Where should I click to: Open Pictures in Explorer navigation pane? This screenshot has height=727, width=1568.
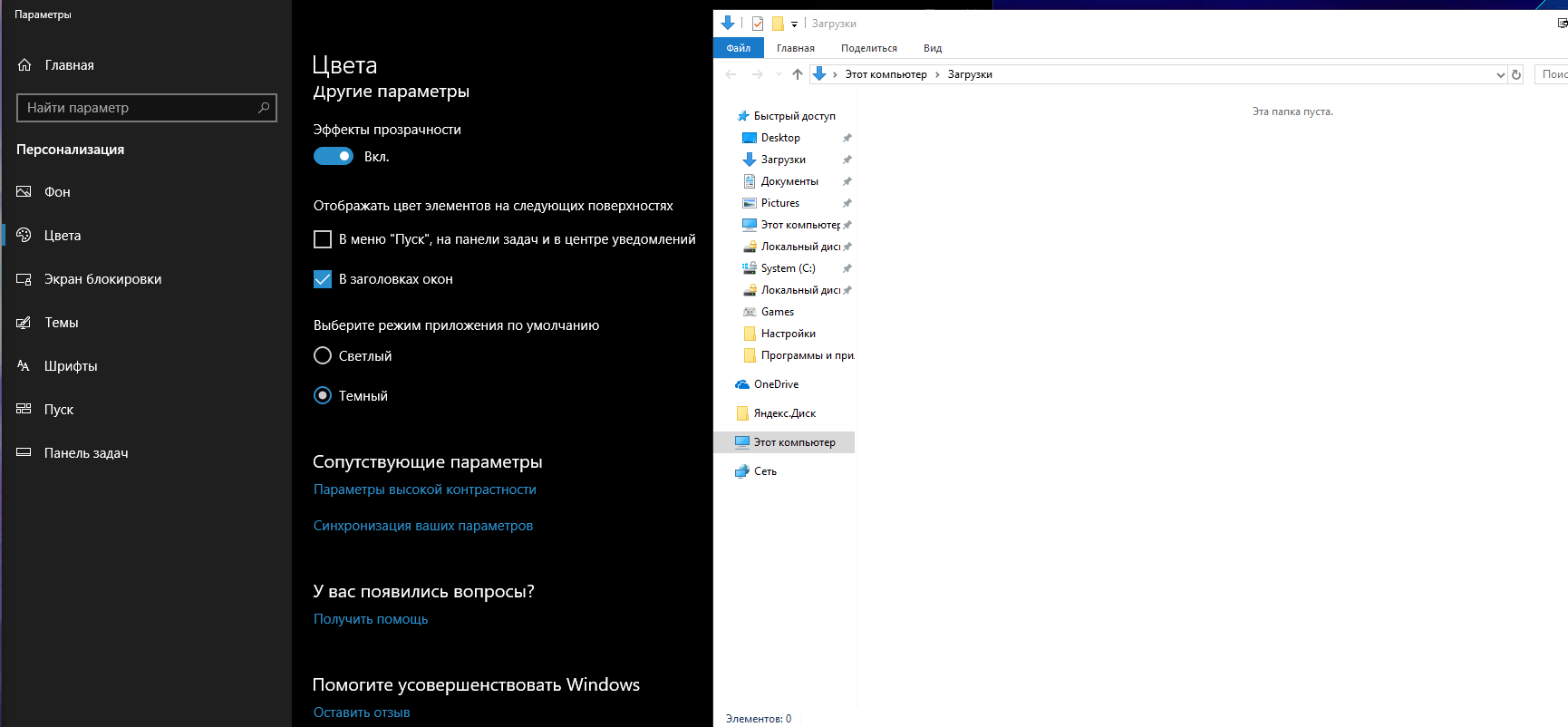click(780, 203)
